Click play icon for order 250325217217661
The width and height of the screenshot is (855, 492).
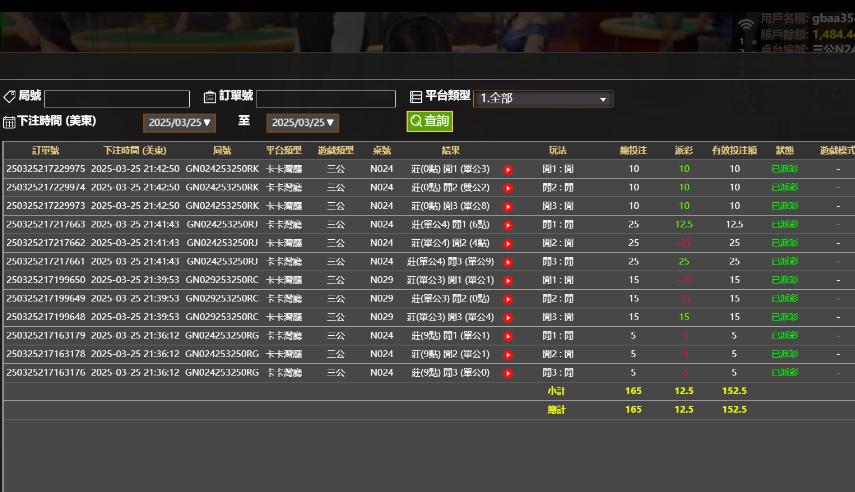point(508,262)
